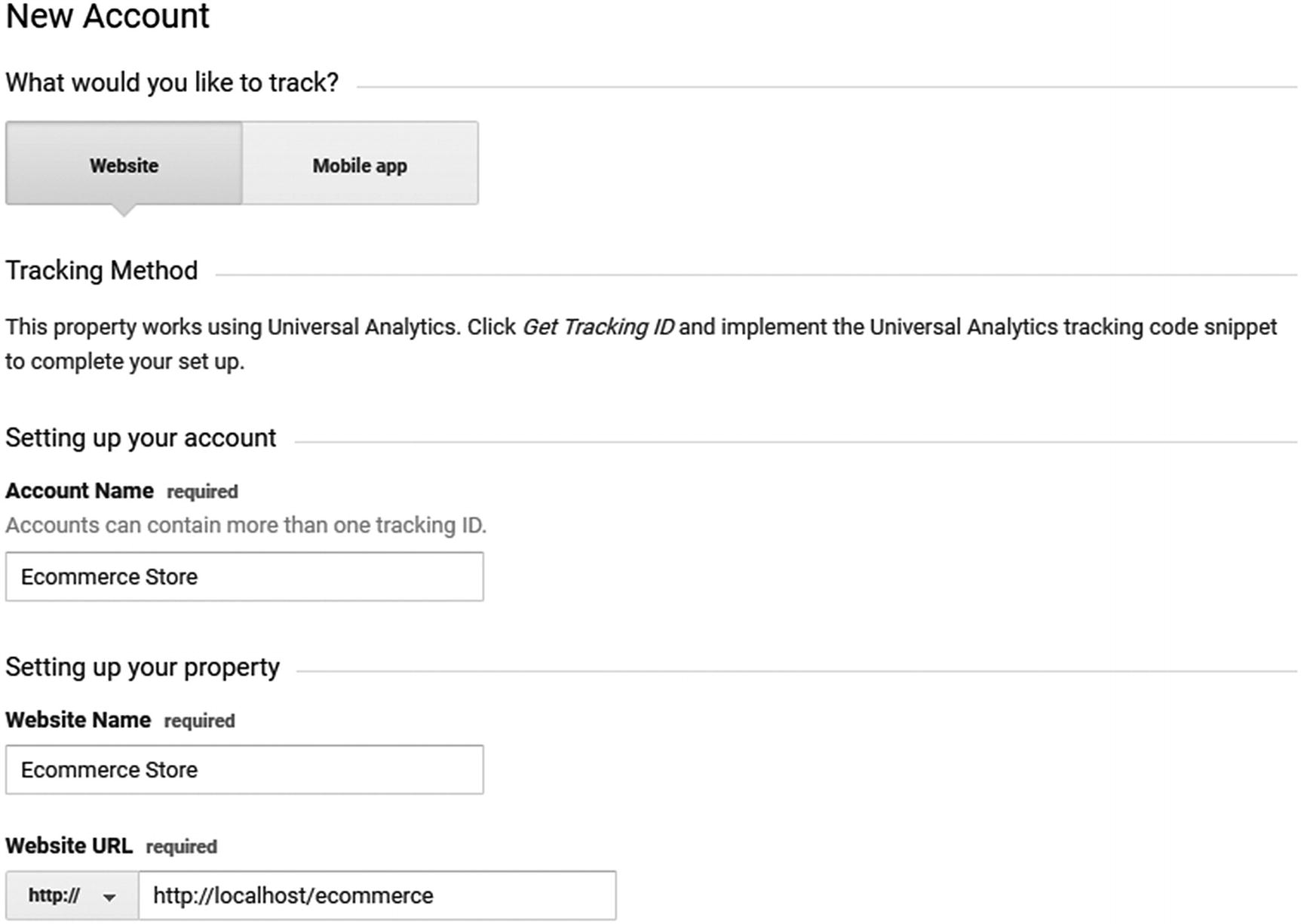Click the "required" tag beside Account Name
The height and width of the screenshot is (924, 1301).
click(202, 492)
